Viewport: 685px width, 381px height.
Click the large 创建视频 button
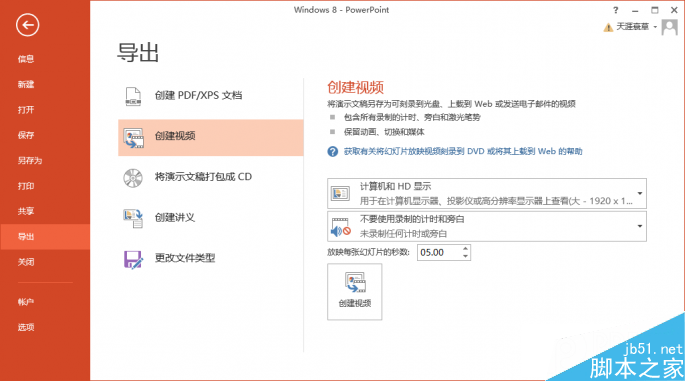pyautogui.click(x=354, y=291)
